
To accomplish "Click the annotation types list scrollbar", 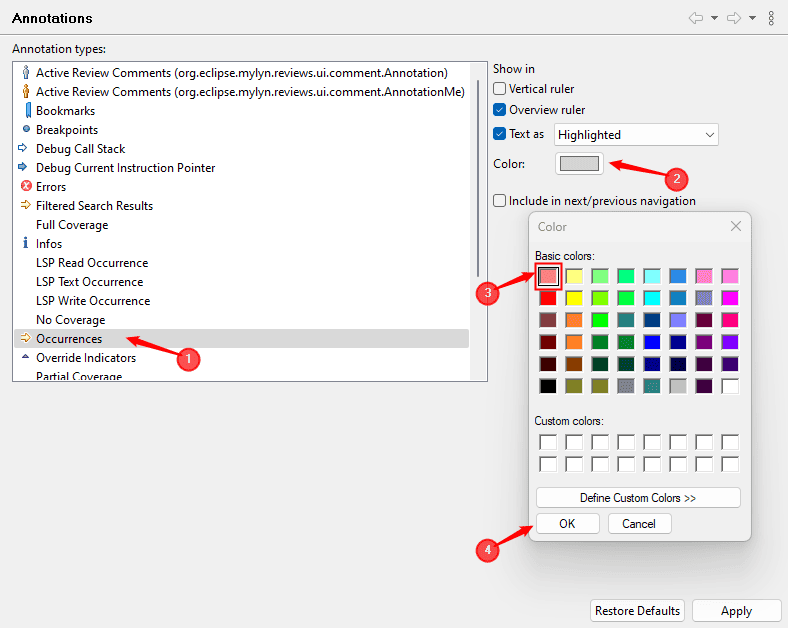I will pos(478,178).
